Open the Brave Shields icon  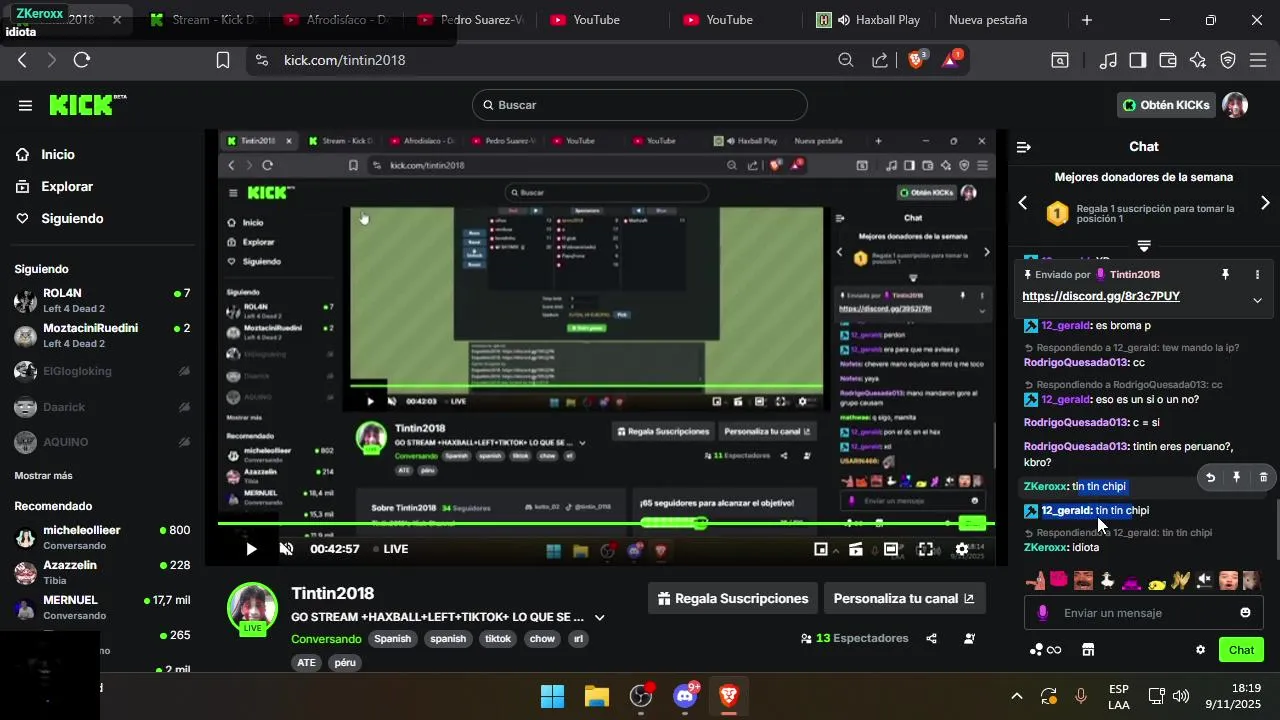(916, 60)
